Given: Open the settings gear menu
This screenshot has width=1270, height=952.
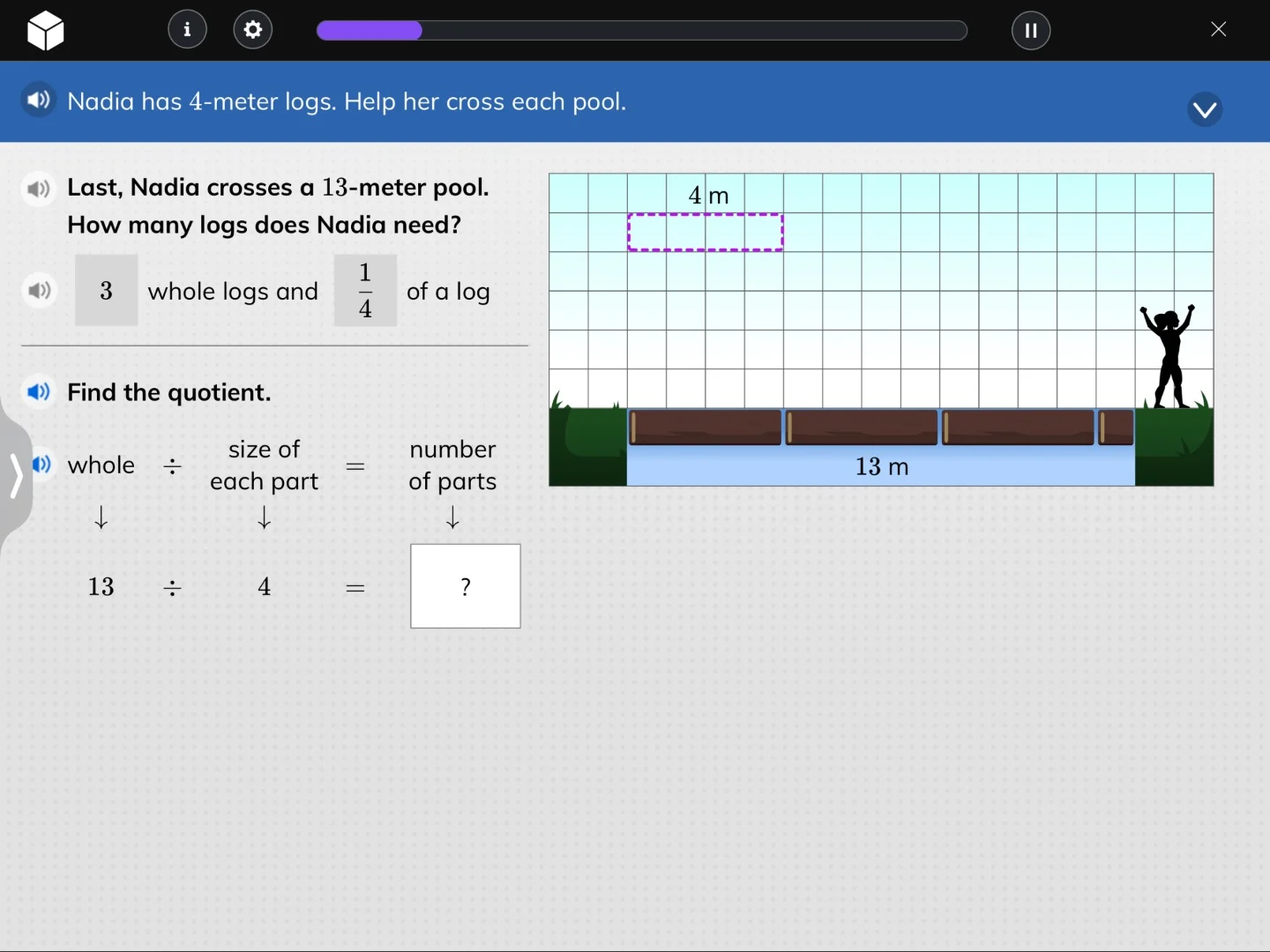Looking at the screenshot, I should coord(252,29).
